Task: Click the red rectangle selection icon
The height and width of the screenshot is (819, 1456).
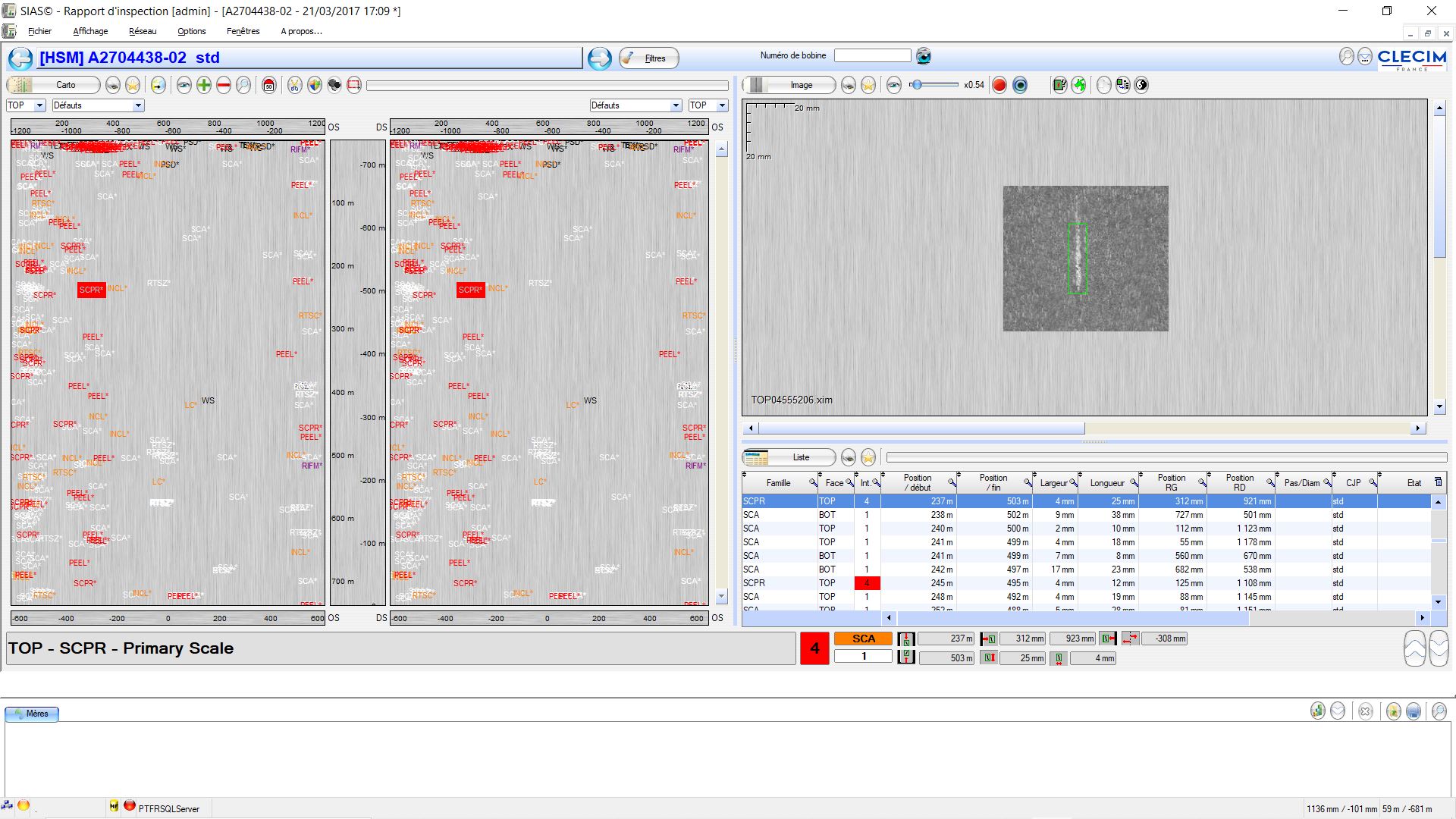Action: (x=354, y=85)
